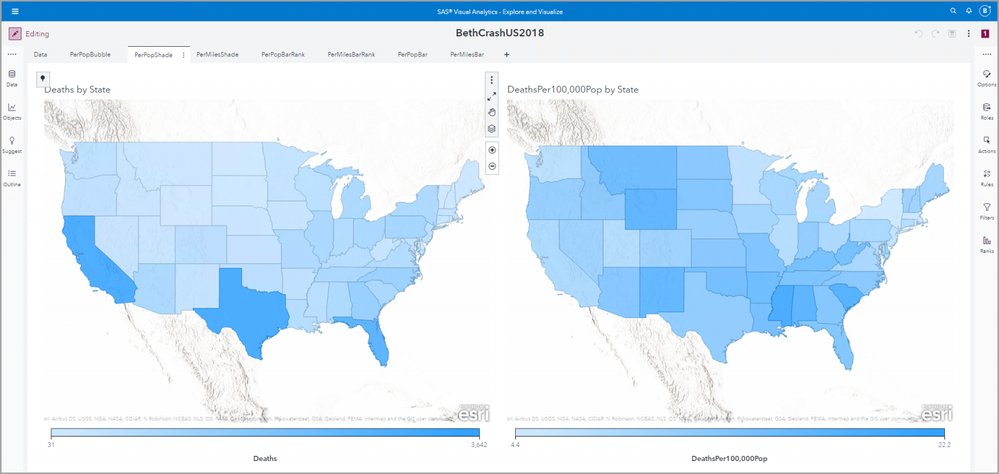Screen dimensions: 999x474
Task: Click the Deaths legend label
Action: [265, 458]
